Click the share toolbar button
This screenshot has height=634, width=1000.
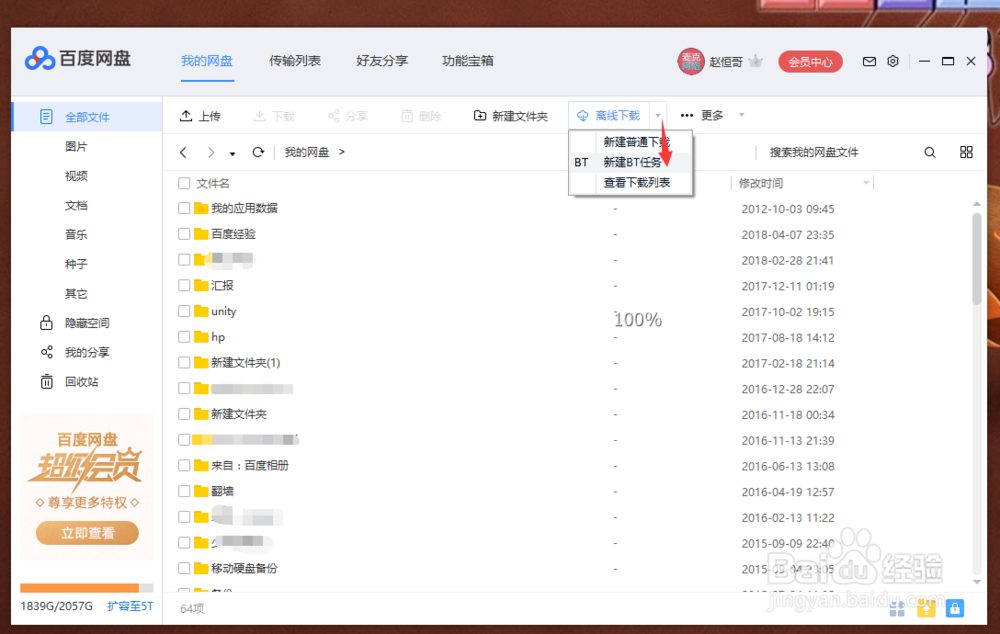(x=348, y=115)
